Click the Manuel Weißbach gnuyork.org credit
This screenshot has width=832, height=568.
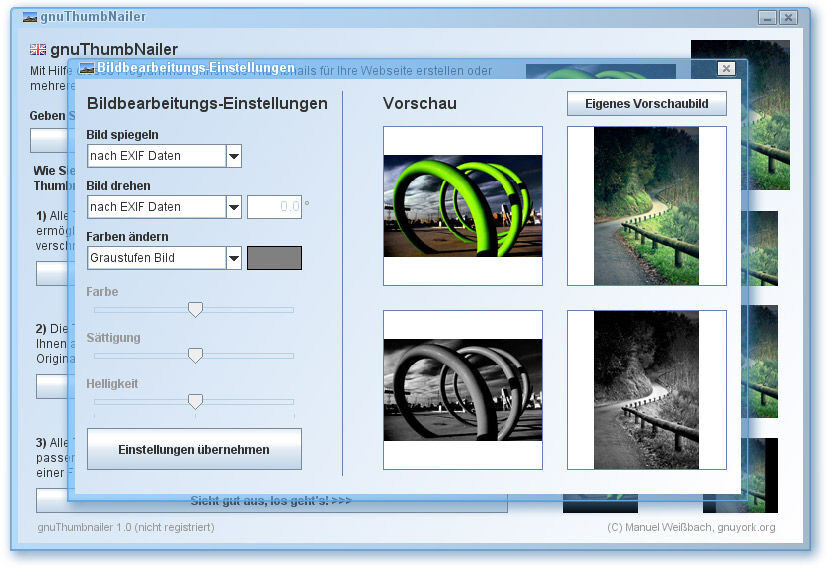[x=691, y=527]
